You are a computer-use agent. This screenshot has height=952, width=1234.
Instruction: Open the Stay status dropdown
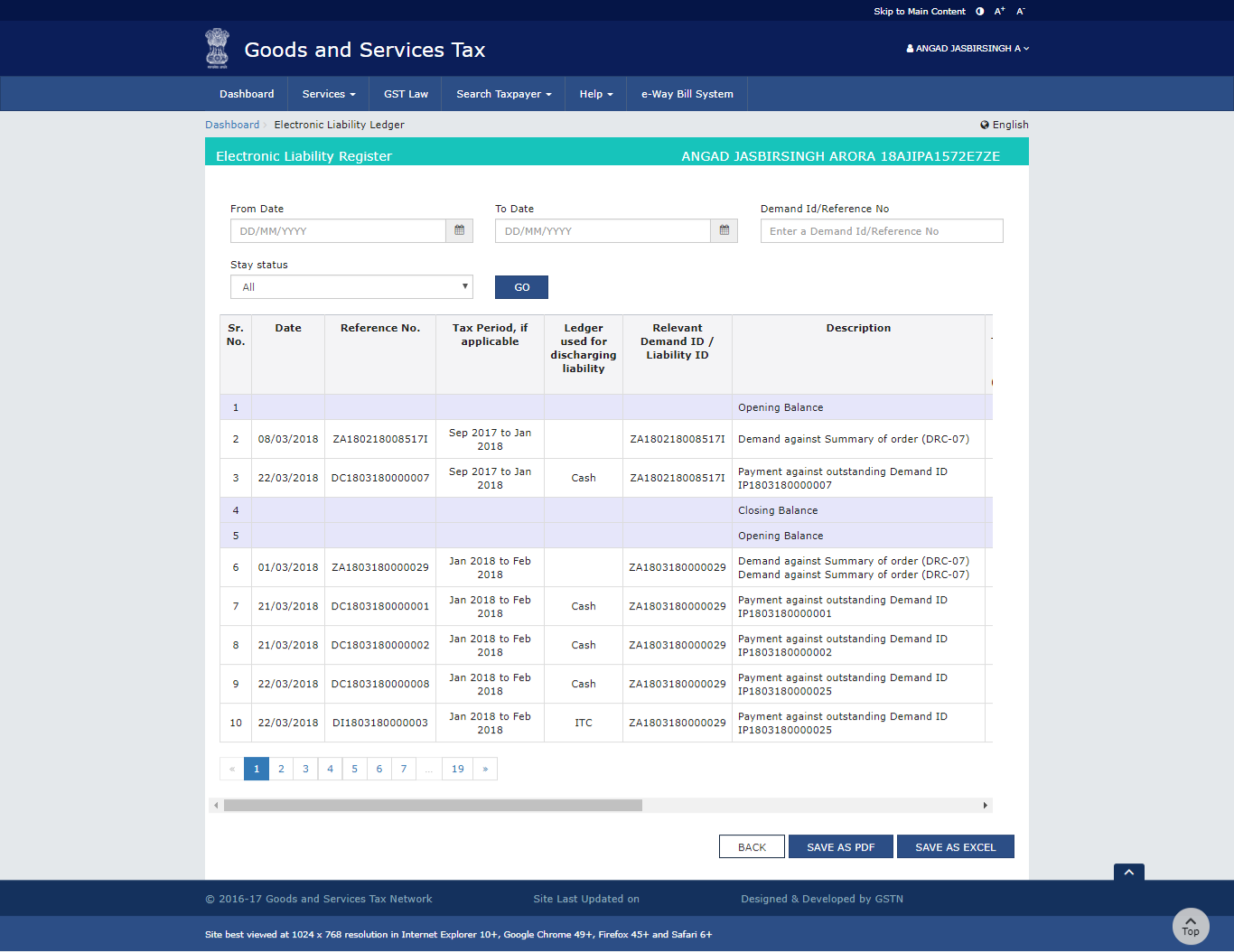[x=351, y=286]
